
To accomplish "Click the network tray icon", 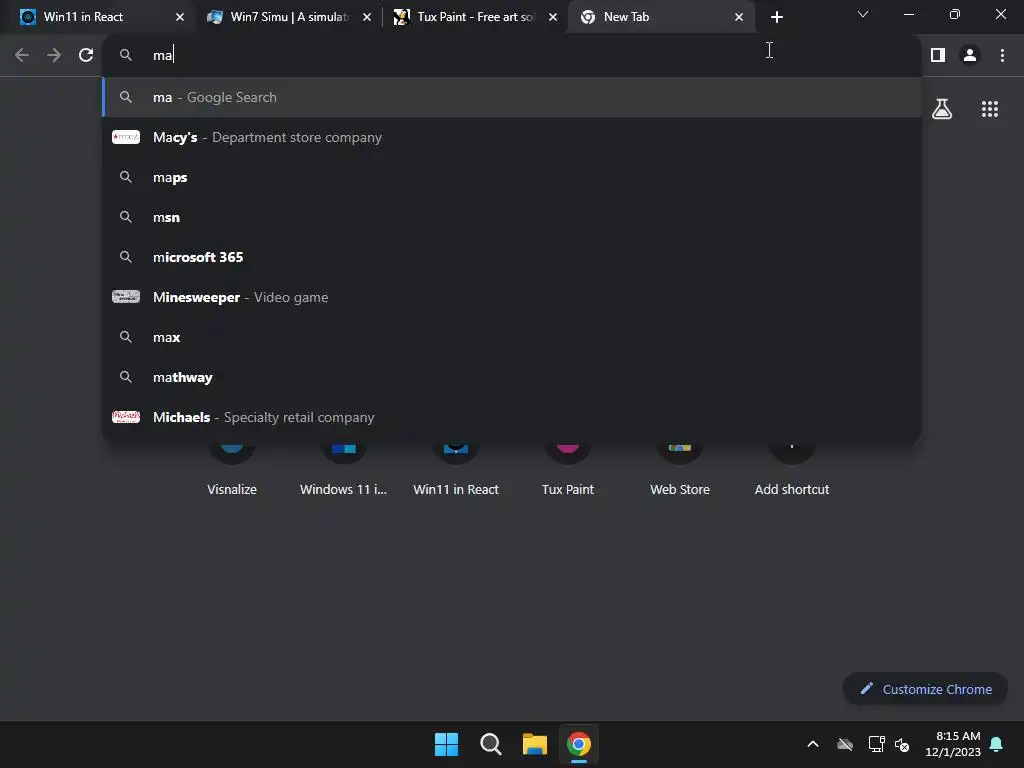I will 876,744.
